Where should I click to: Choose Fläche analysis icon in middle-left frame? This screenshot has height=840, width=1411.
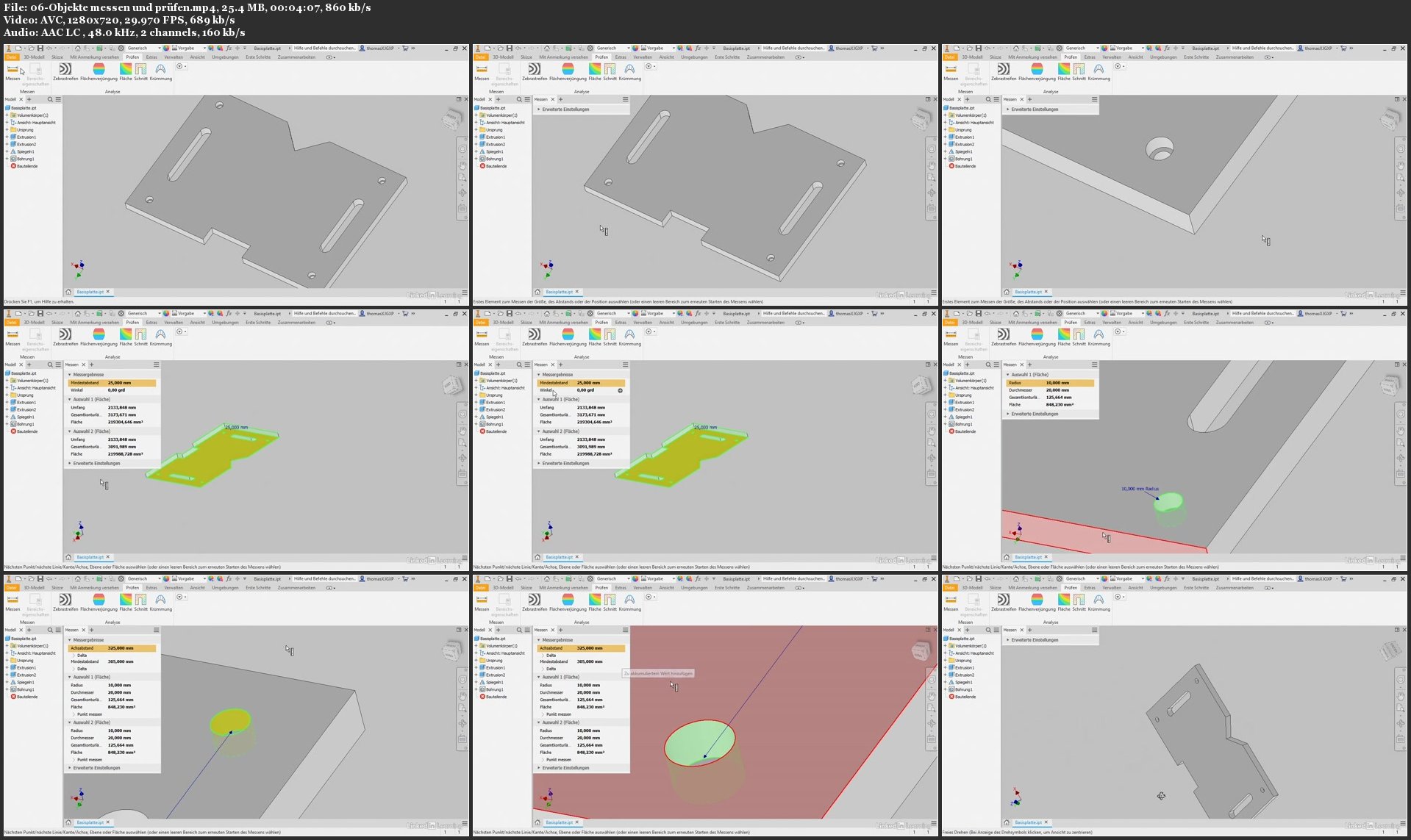[126, 336]
